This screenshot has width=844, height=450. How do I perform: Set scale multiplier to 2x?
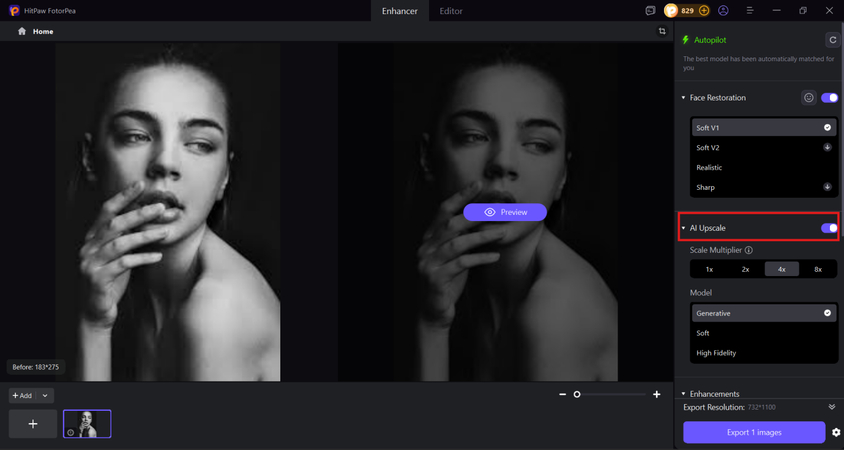click(x=745, y=269)
